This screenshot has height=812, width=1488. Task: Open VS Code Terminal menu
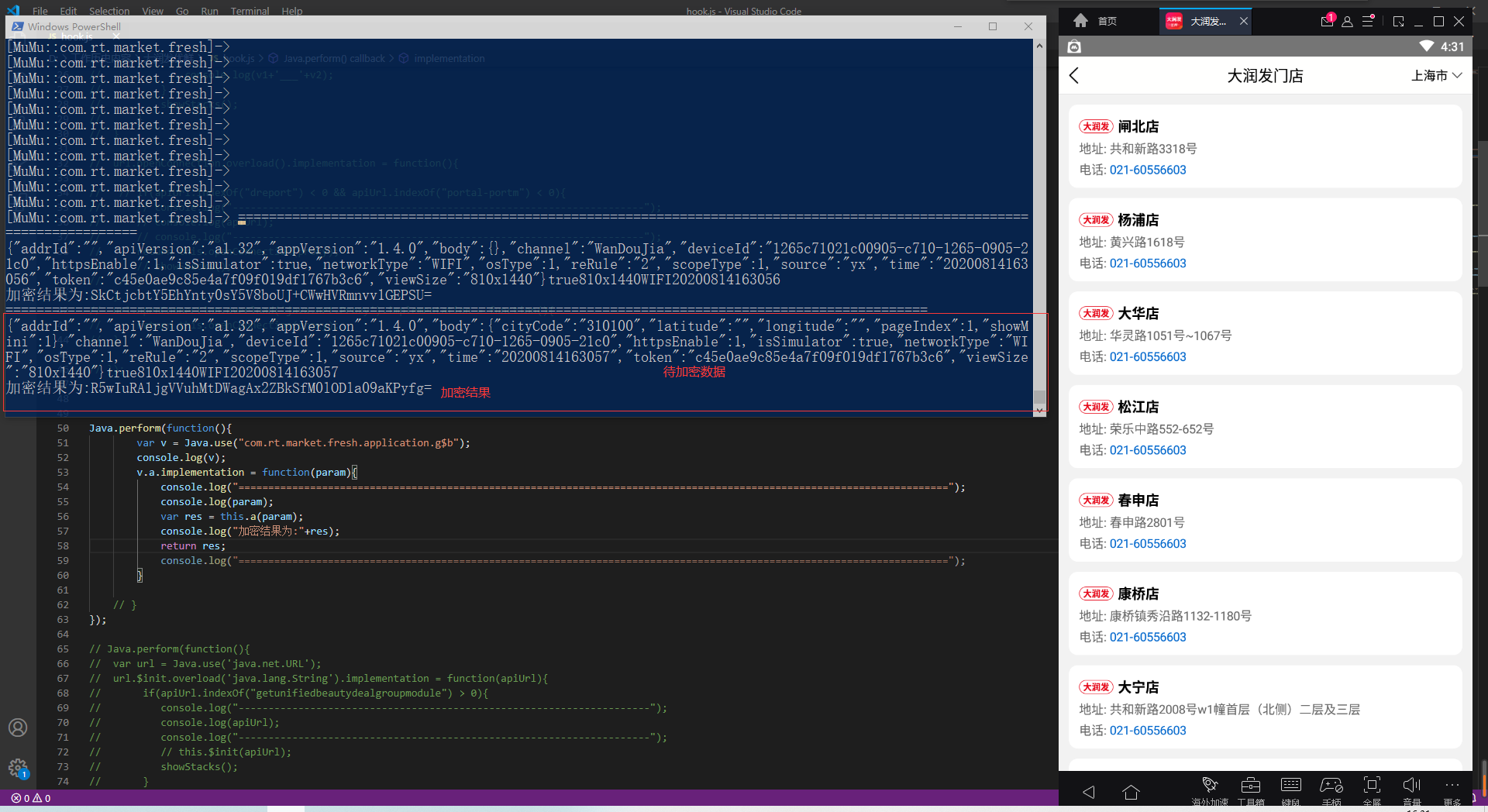click(250, 11)
